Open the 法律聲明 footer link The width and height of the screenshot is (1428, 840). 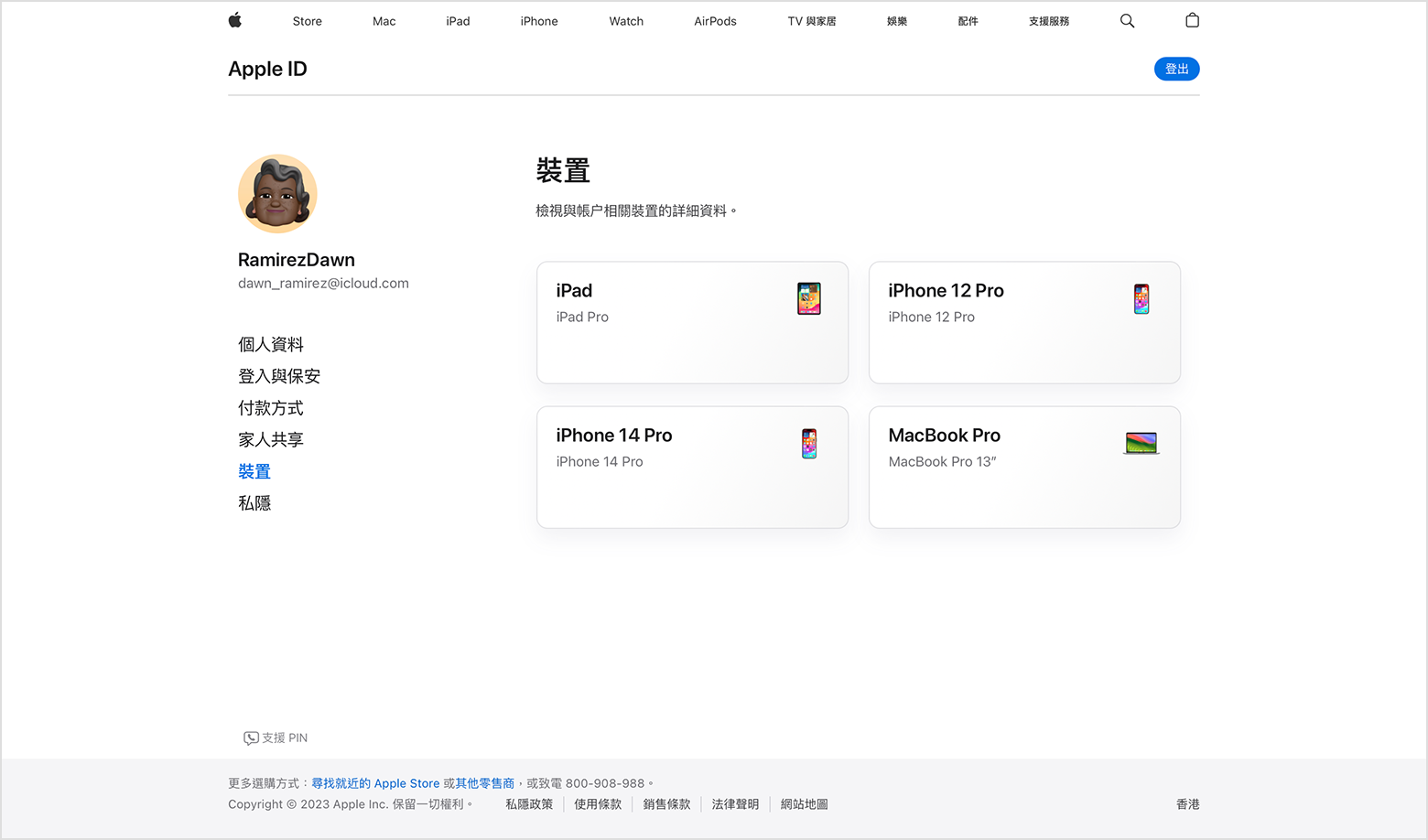(735, 804)
